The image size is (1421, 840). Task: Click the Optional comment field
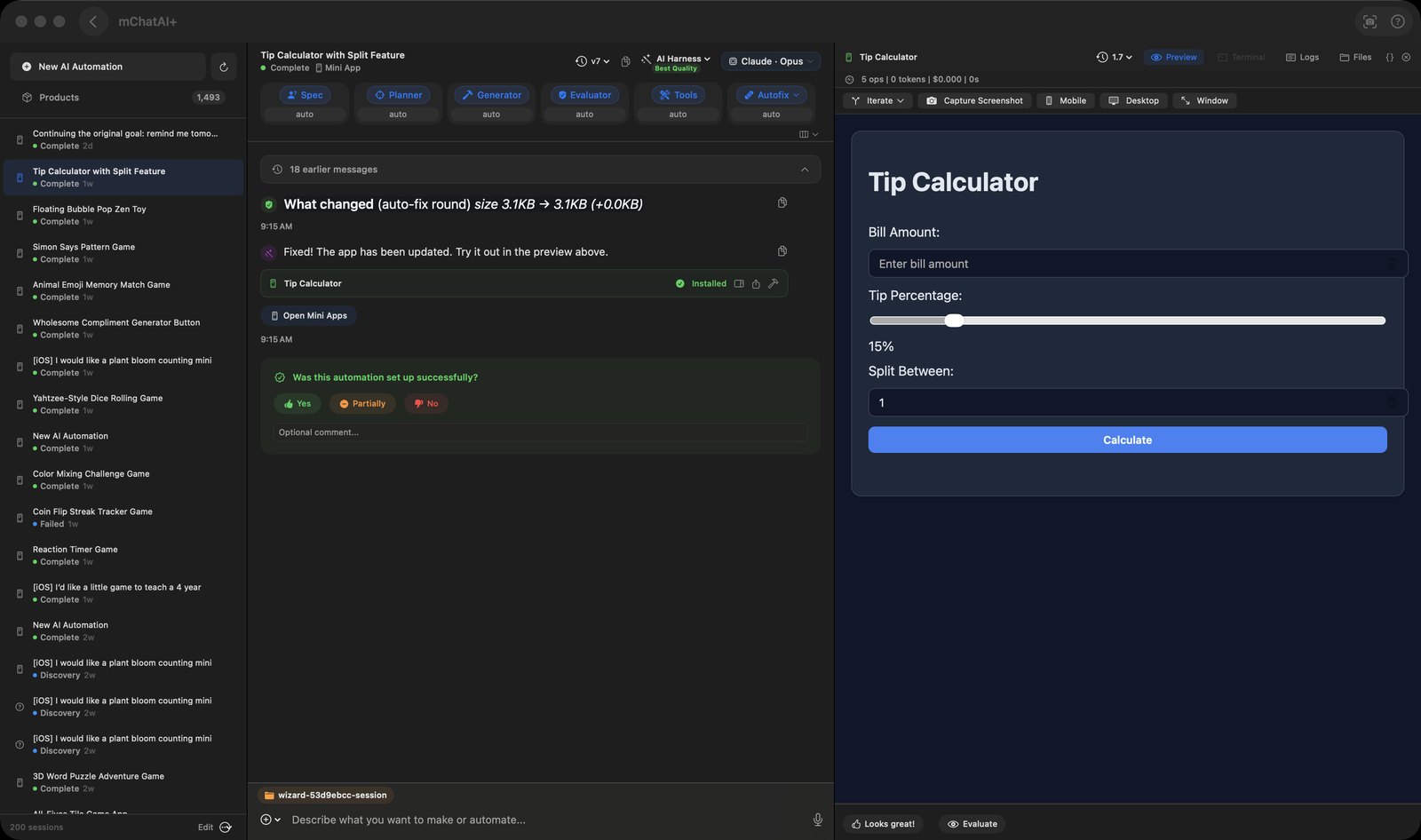point(540,432)
